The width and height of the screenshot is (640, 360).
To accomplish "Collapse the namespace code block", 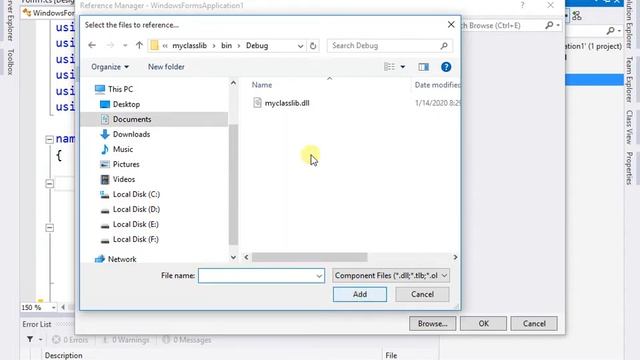I will (49, 139).
